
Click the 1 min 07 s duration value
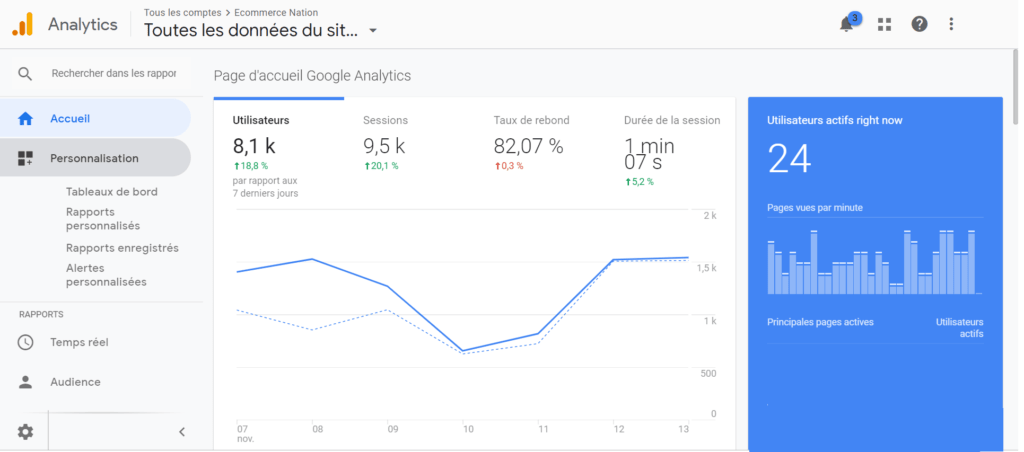point(650,154)
